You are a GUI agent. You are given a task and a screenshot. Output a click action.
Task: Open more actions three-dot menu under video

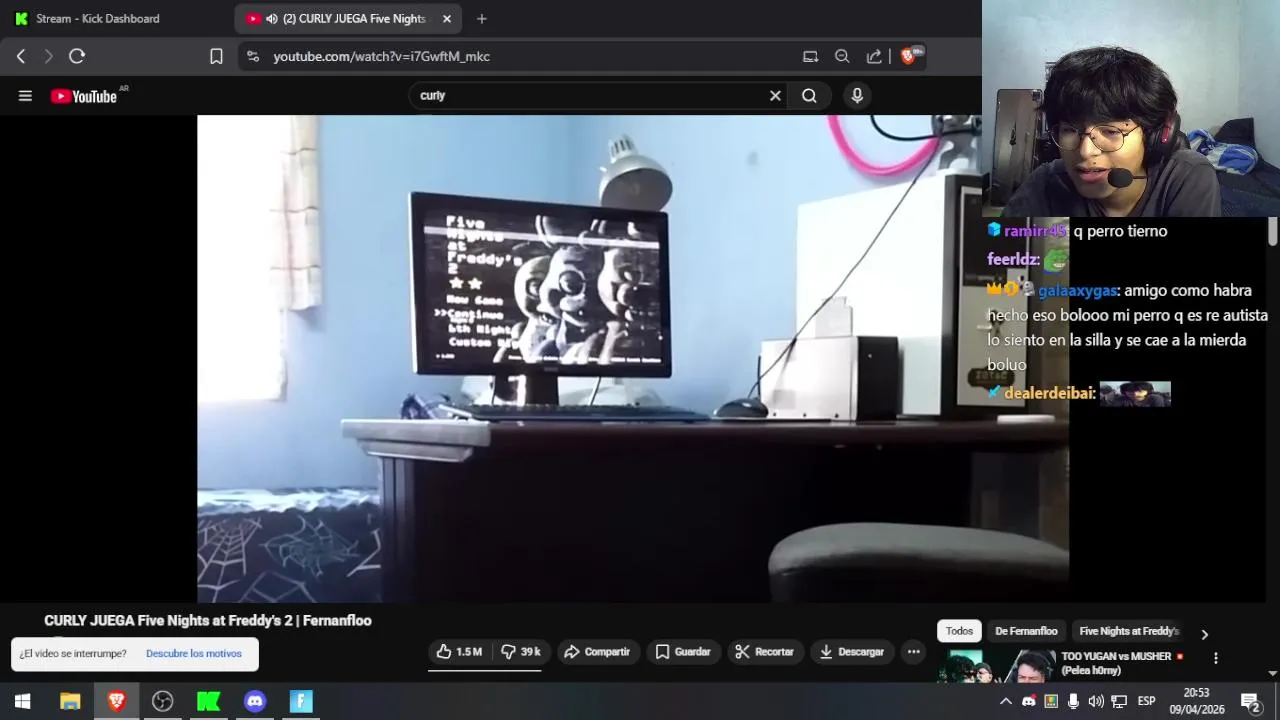[913, 652]
